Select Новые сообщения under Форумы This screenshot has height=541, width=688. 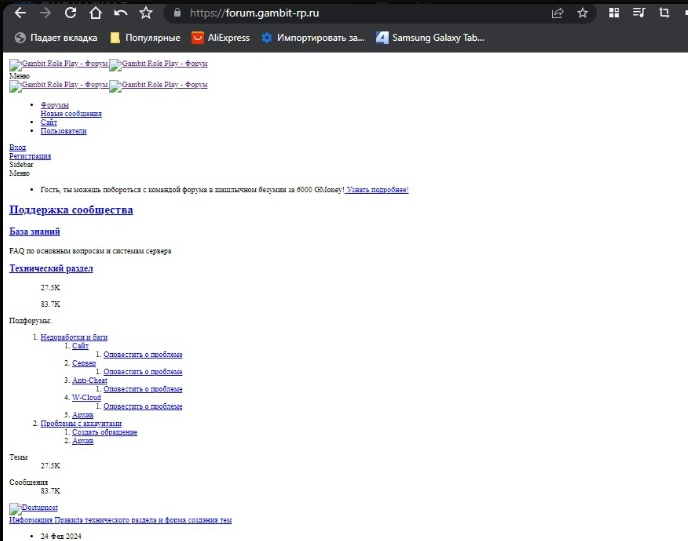pyautogui.click(x=71, y=114)
